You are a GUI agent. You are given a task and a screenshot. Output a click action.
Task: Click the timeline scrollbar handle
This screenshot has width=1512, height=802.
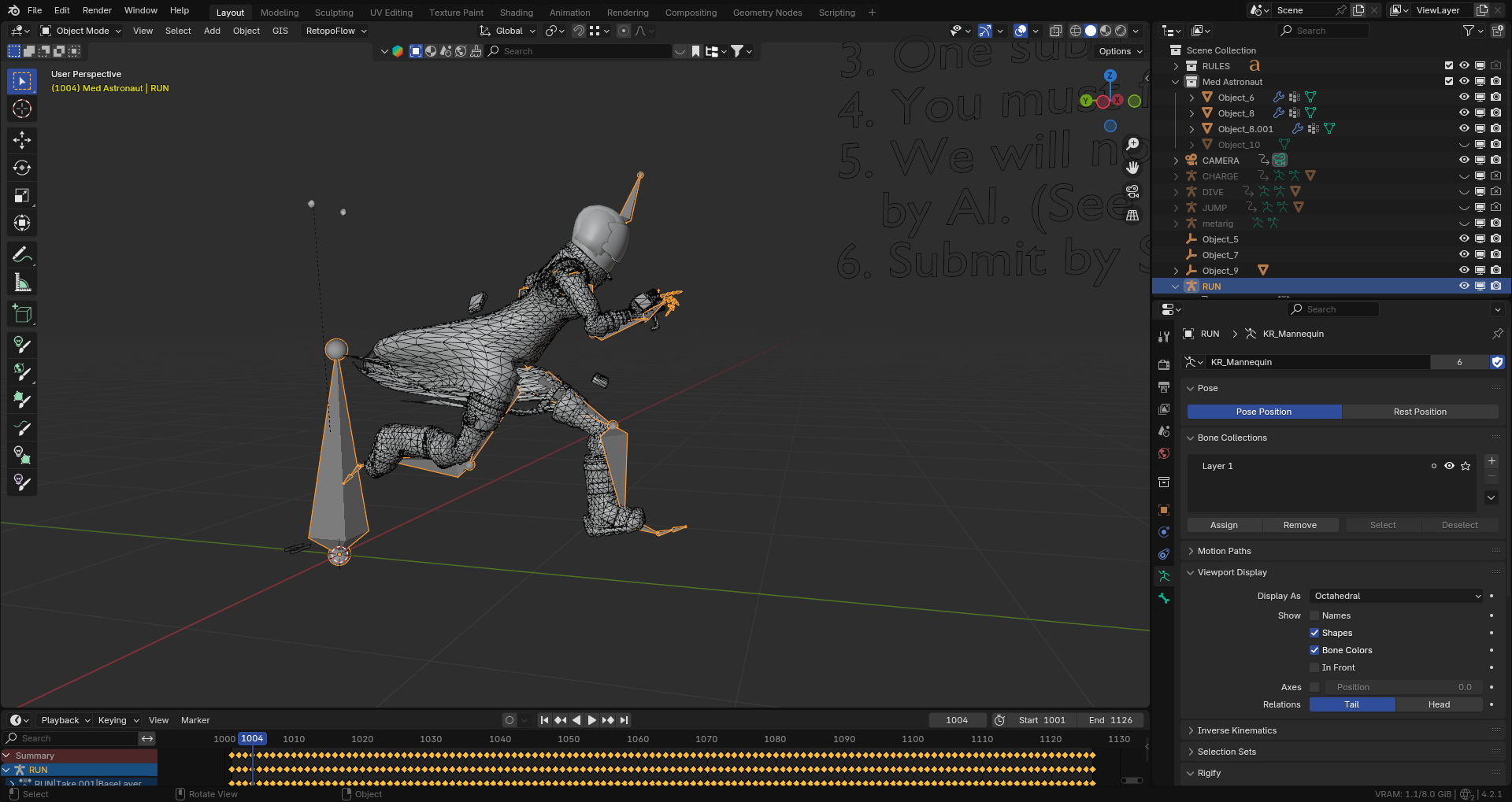tap(1132, 781)
